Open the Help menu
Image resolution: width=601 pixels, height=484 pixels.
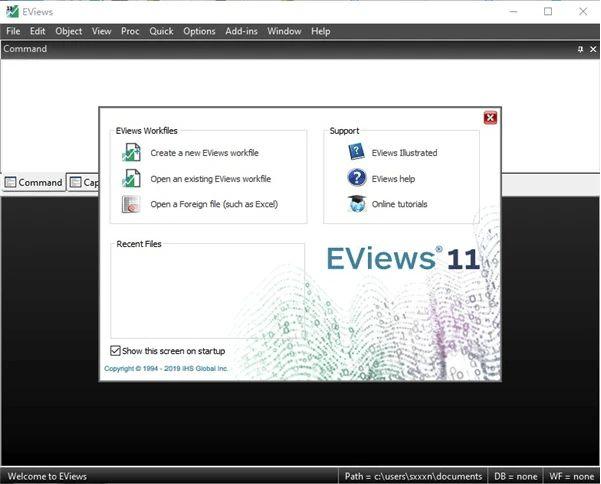tap(320, 31)
